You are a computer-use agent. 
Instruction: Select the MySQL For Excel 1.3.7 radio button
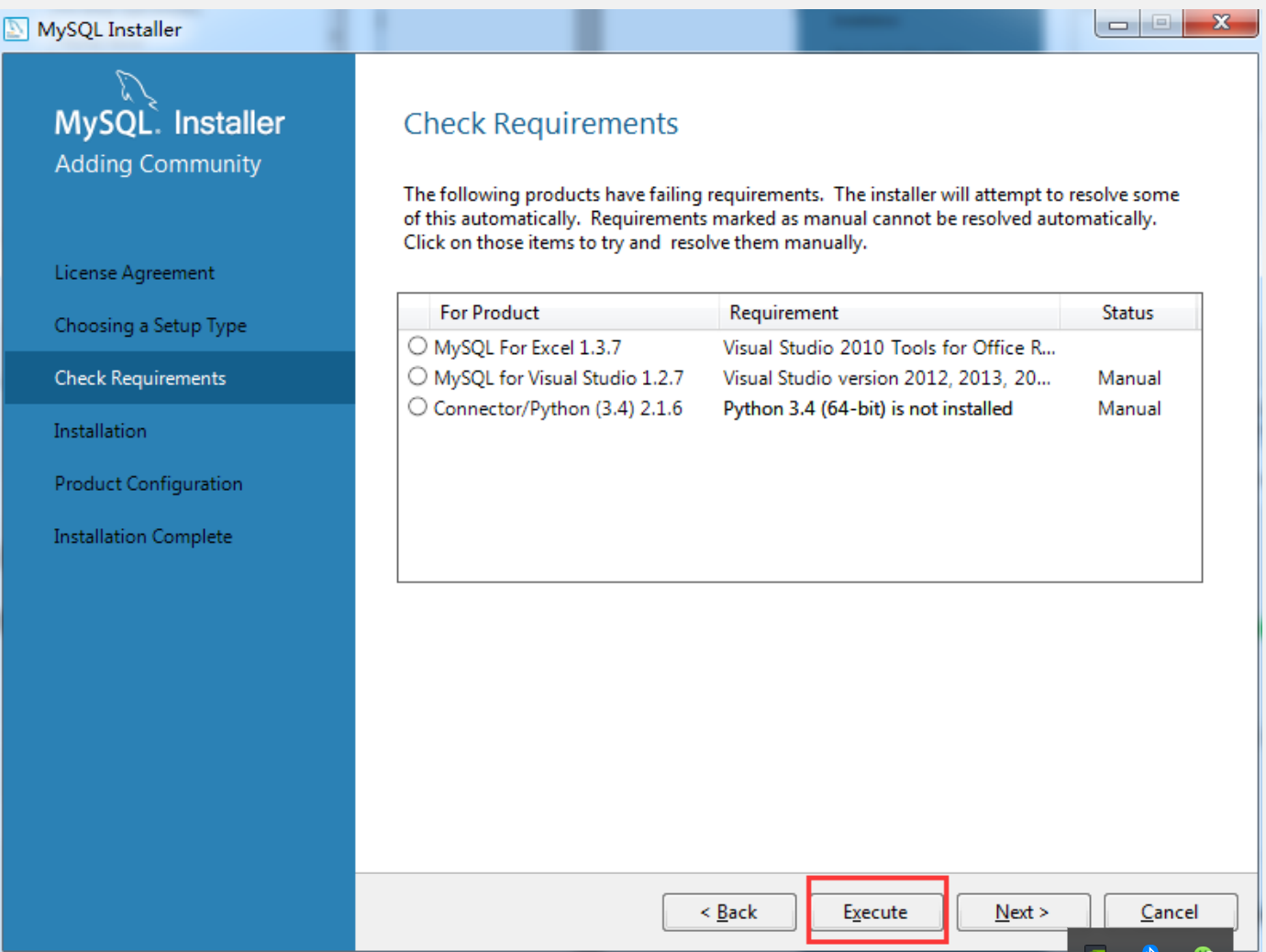click(417, 346)
